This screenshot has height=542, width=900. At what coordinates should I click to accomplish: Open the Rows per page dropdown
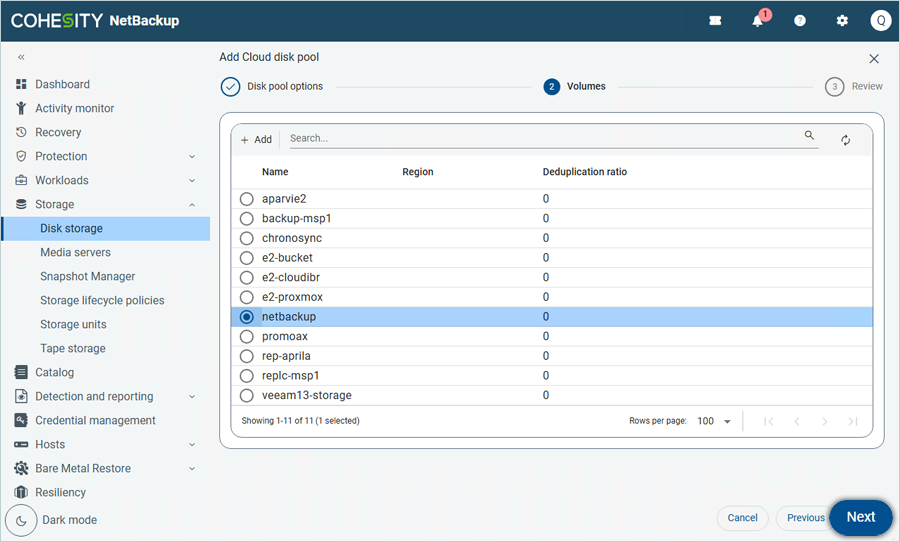point(714,421)
